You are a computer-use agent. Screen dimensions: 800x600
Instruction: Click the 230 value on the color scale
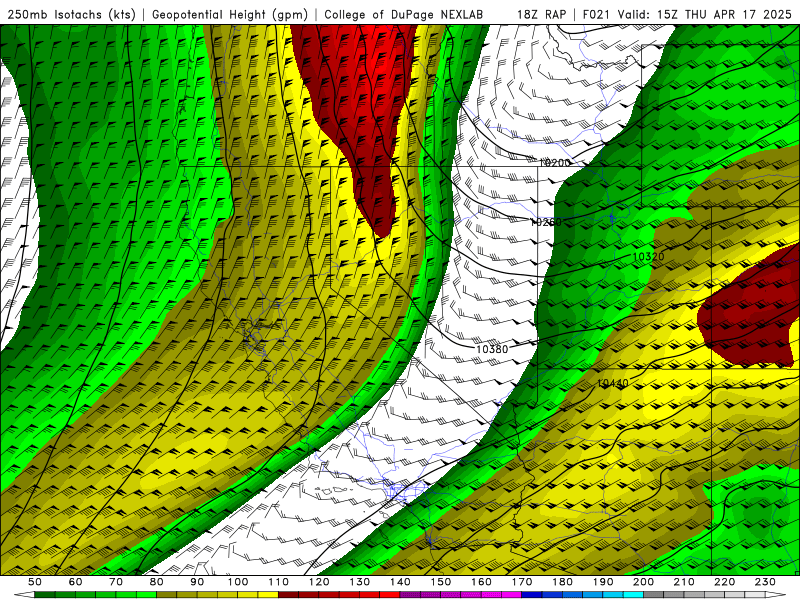[766, 582]
